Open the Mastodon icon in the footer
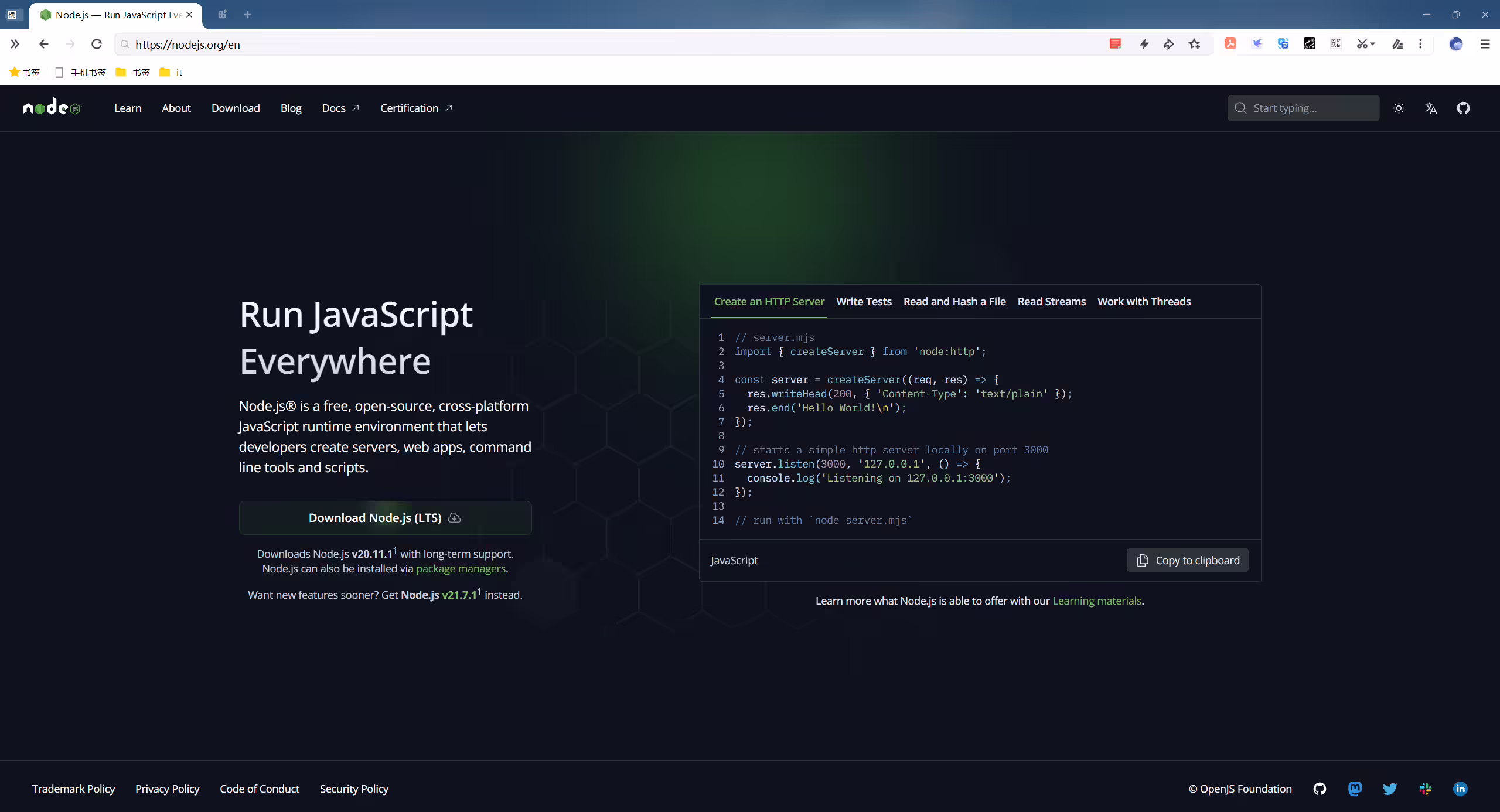The width and height of the screenshot is (1500, 812). tap(1355, 789)
